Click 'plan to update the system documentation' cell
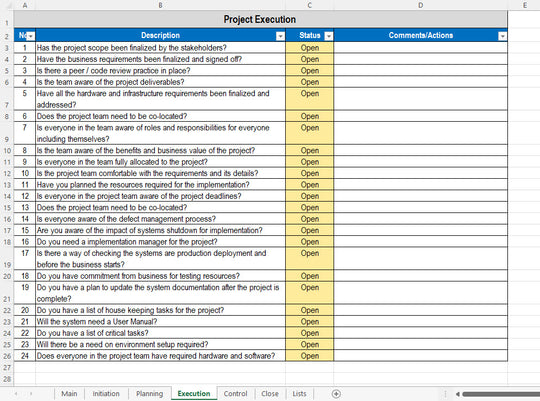 click(160, 293)
